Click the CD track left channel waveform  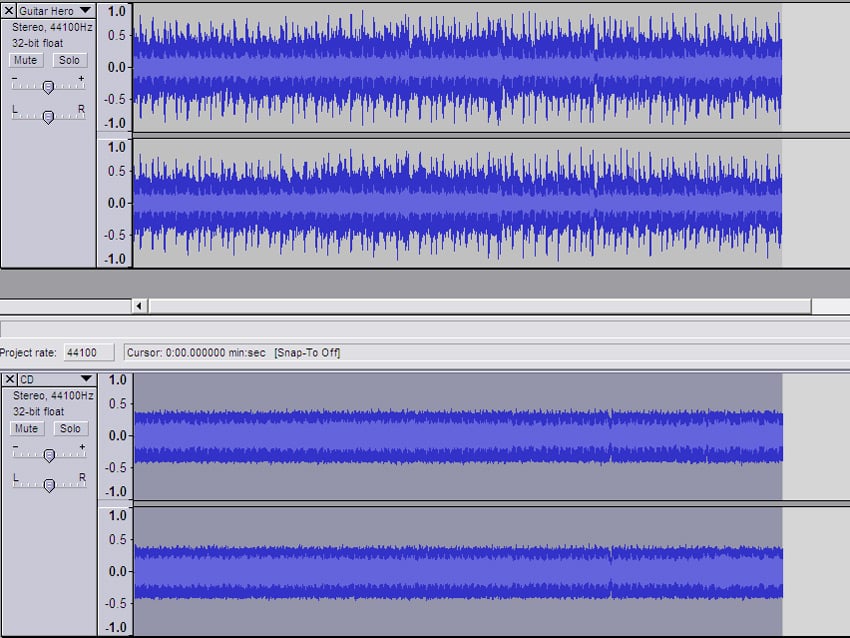coord(456,435)
